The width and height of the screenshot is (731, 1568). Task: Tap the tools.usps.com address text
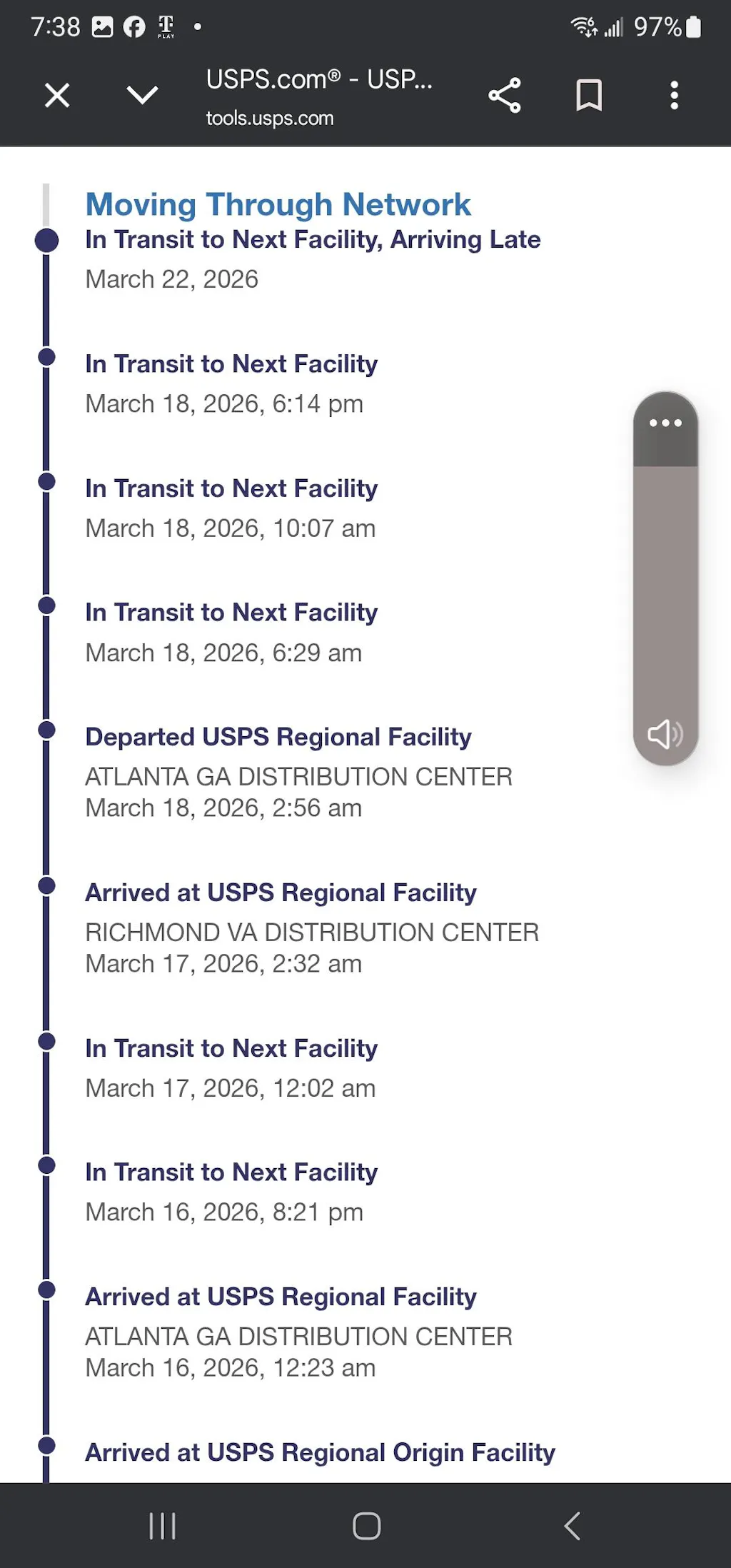270,119
